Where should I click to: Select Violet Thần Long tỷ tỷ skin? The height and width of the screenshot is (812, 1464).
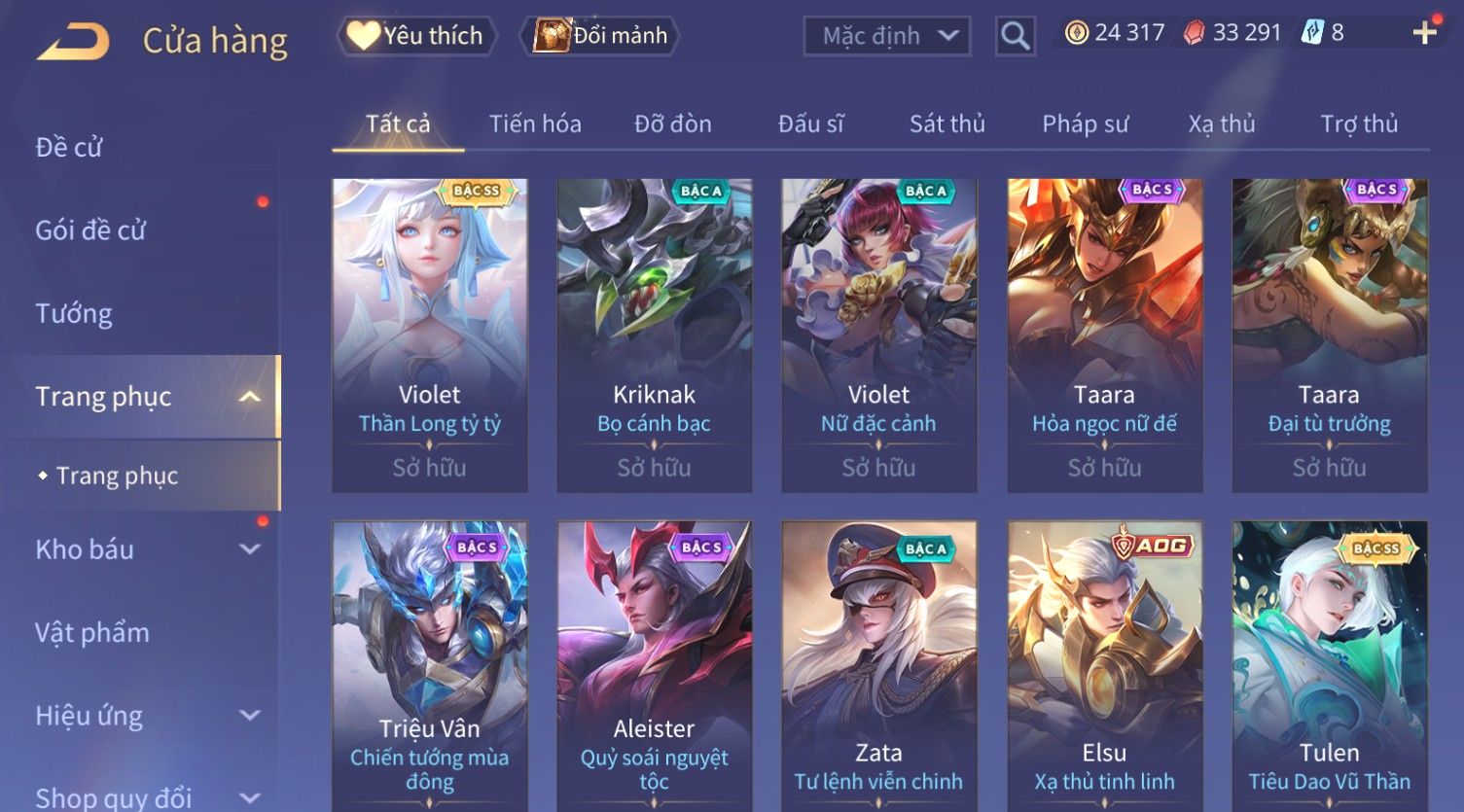pyautogui.click(x=430, y=335)
